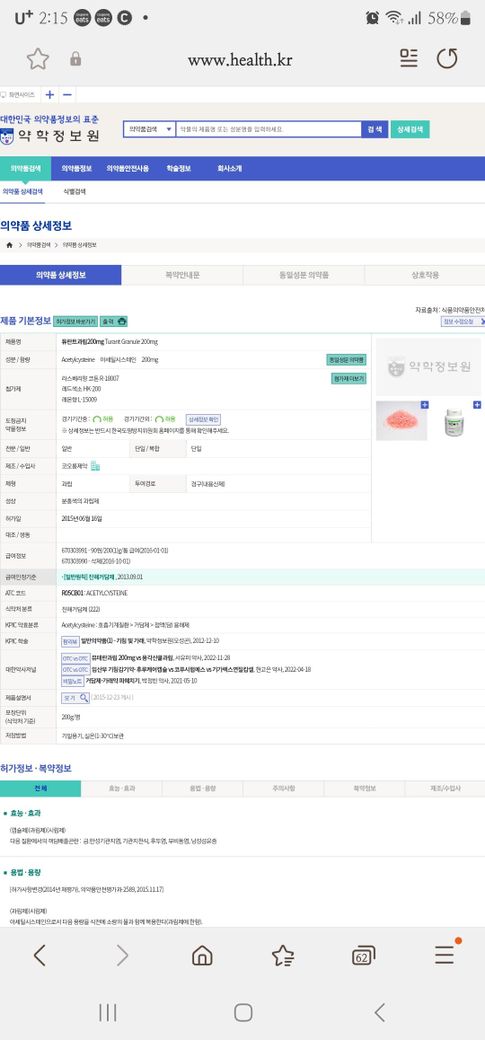Select the 복약정보 tab
The height and width of the screenshot is (1040, 485).
click(x=364, y=789)
